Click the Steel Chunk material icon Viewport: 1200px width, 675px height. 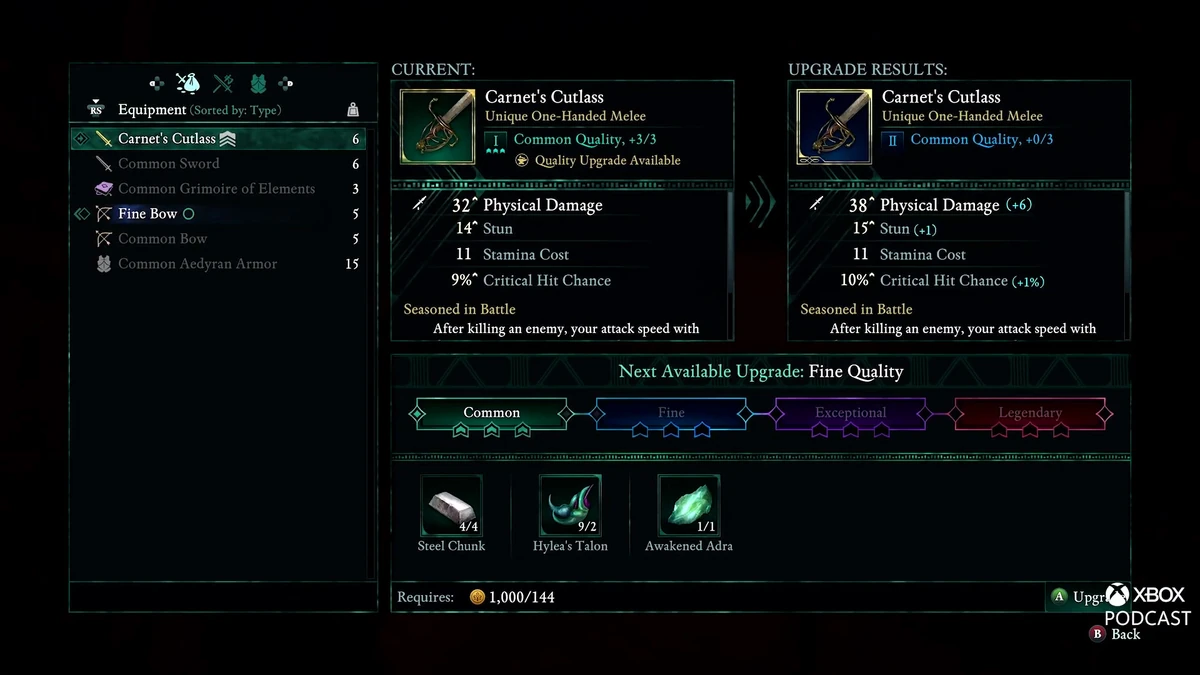coord(451,505)
